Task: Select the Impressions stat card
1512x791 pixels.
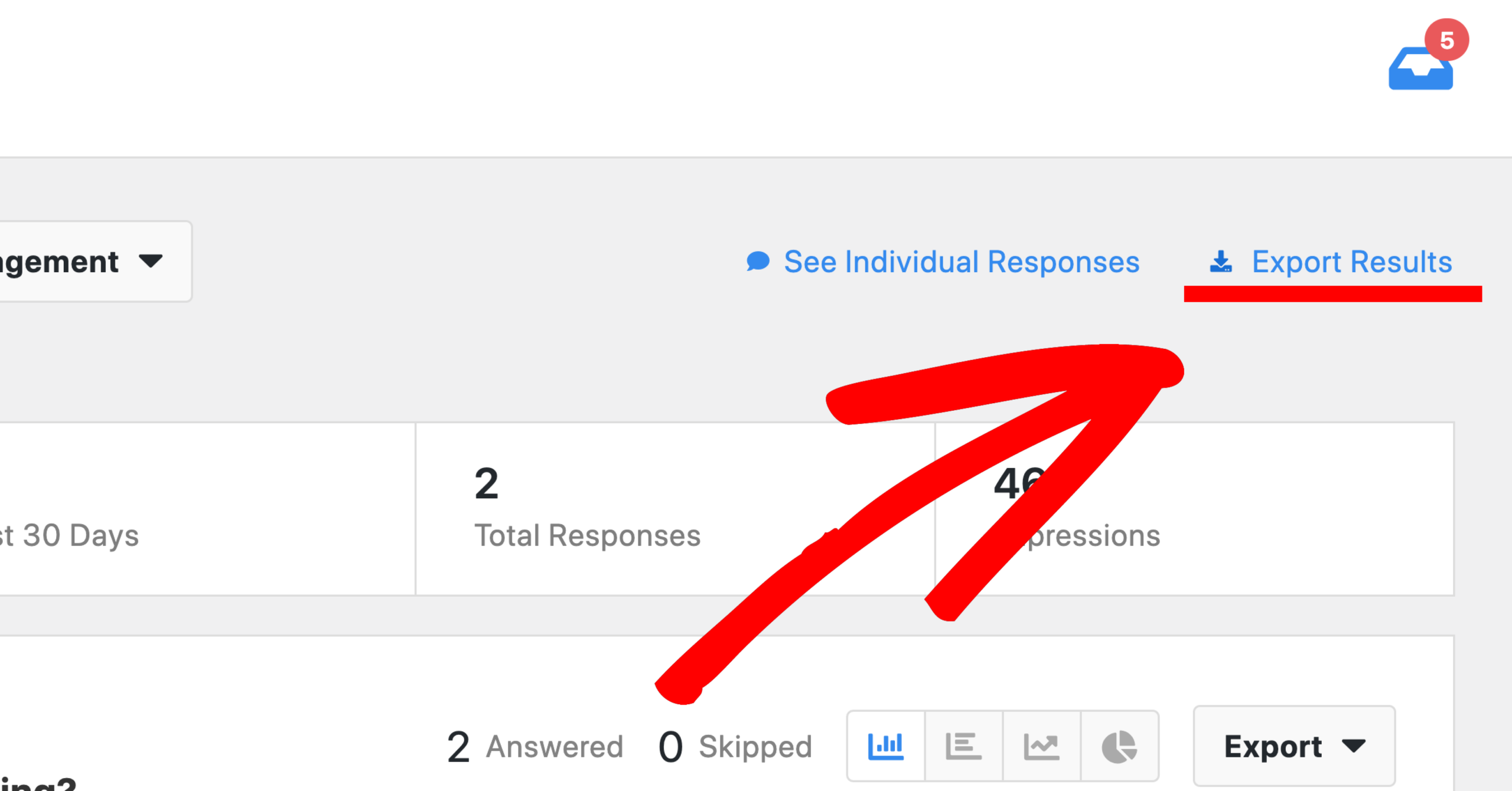Action: (1194, 509)
